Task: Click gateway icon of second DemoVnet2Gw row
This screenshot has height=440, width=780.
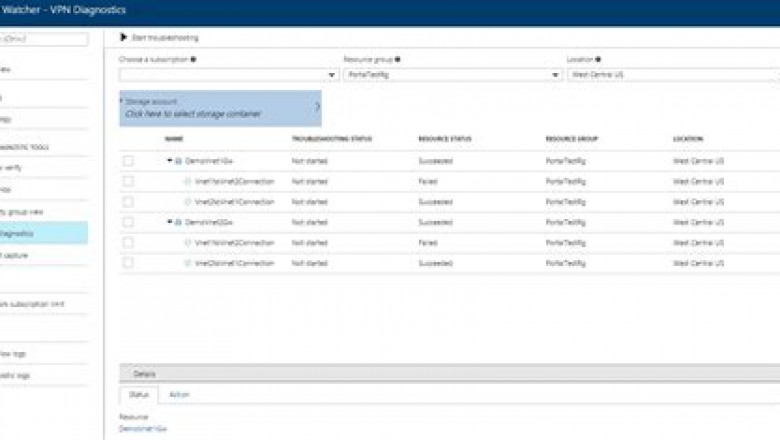Action: pos(178,222)
